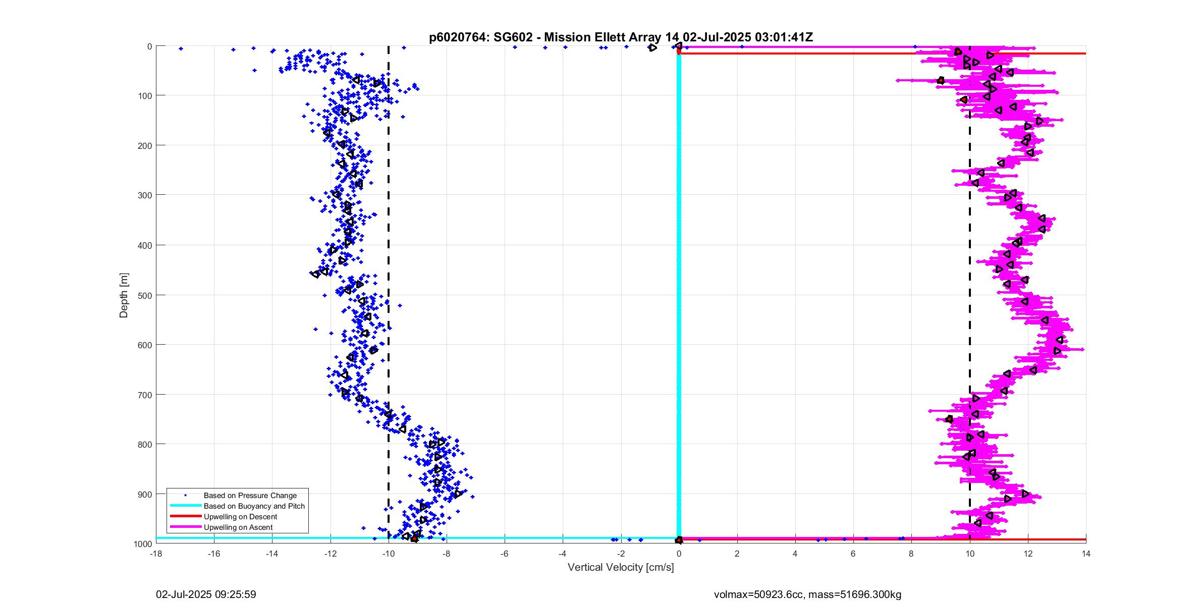Click the "600" depth axis tick label
This screenshot has width=1200, height=611.
pos(144,345)
